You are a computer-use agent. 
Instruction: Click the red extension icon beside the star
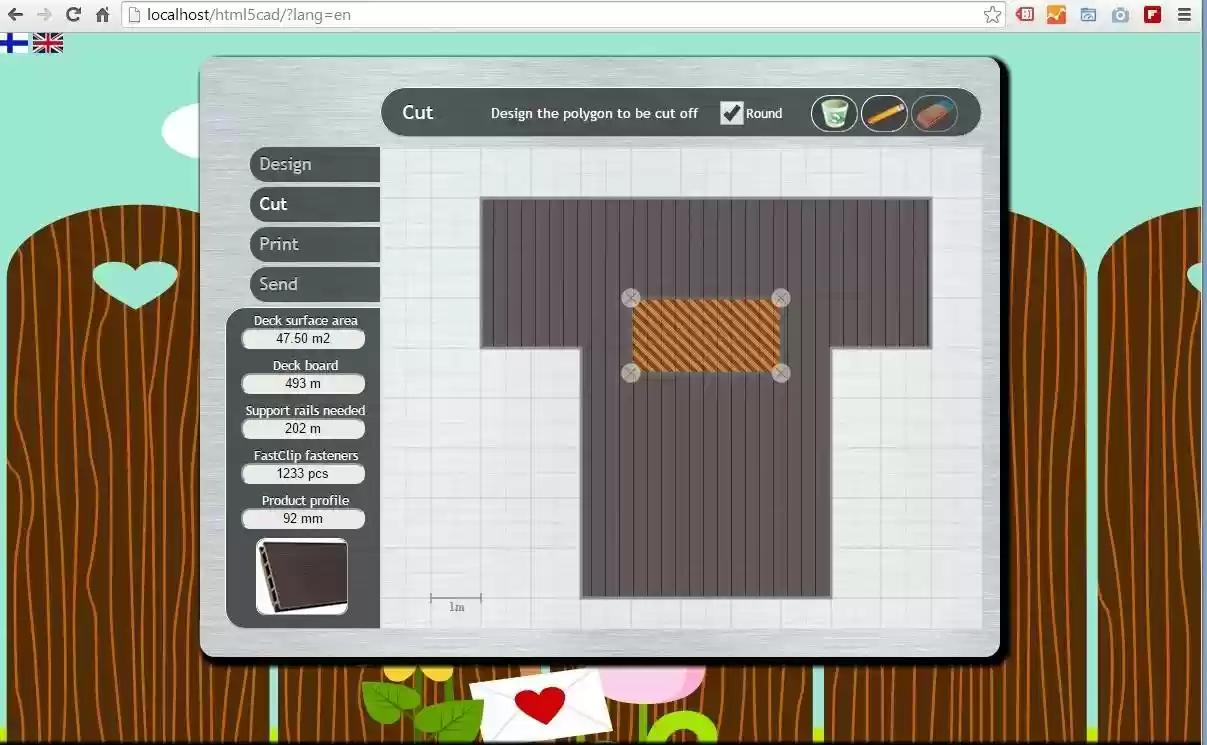pyautogui.click(x=1024, y=14)
